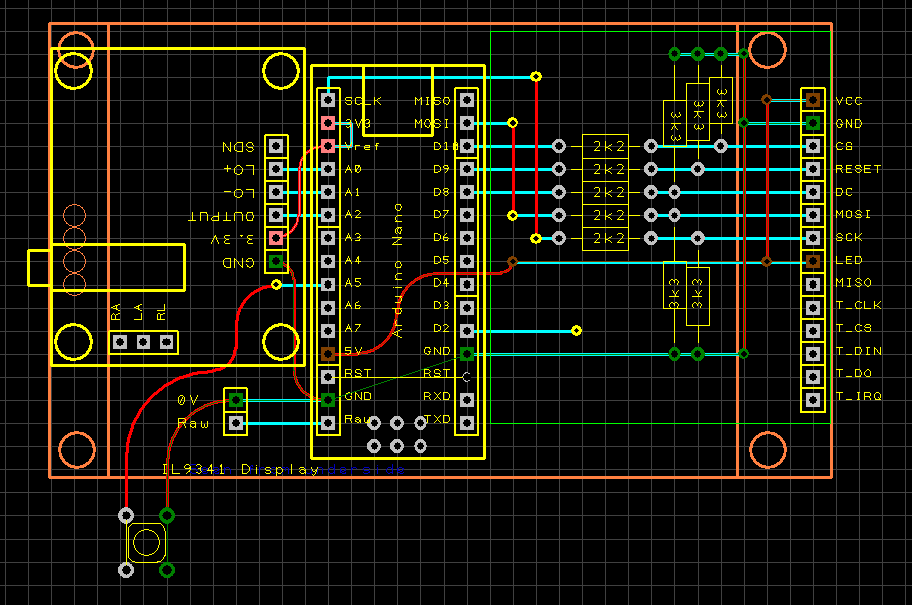Screen dimensions: 912x605
Task: Click the yellow via at D2 trace end
Action: [x=576, y=330]
